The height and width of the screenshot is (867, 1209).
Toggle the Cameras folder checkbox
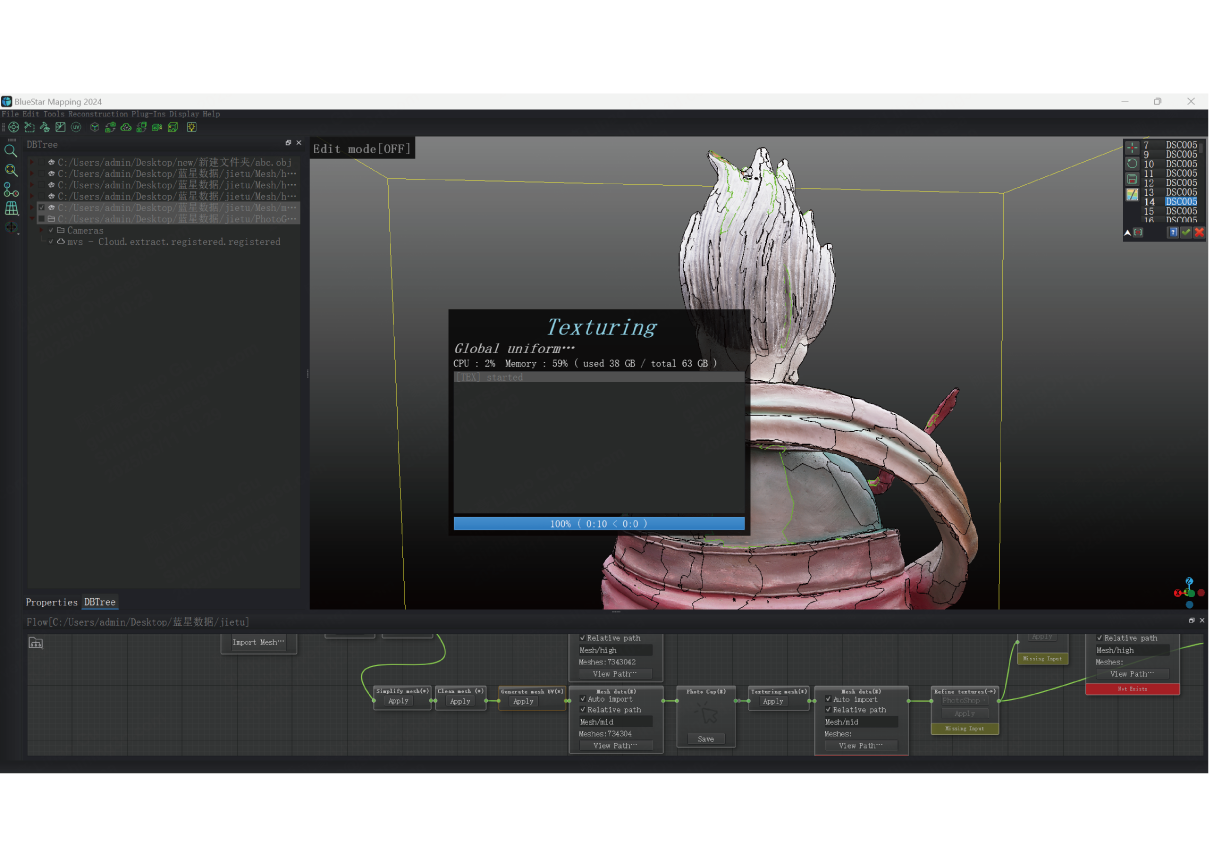51,231
